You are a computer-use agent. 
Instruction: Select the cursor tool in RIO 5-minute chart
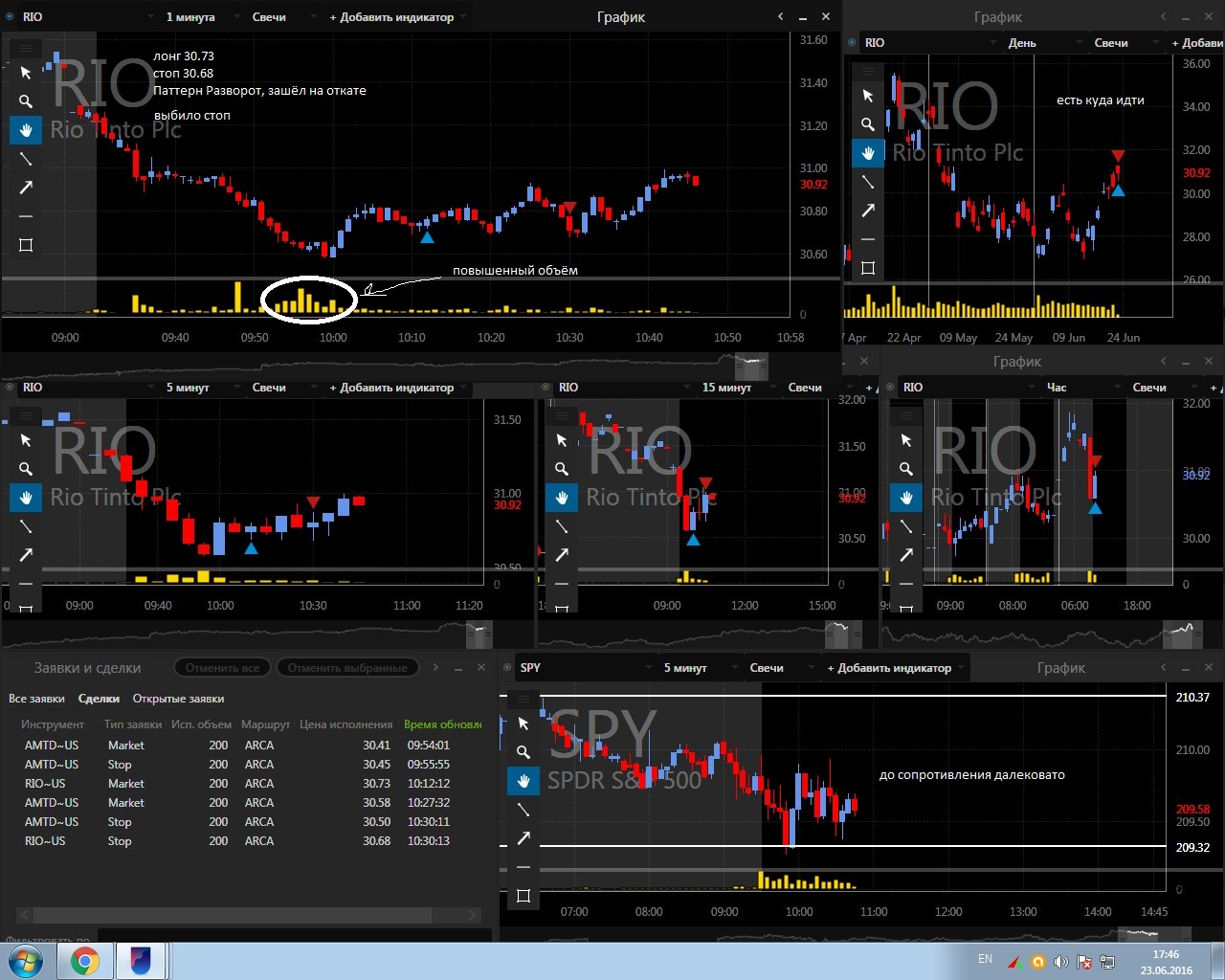(26, 440)
